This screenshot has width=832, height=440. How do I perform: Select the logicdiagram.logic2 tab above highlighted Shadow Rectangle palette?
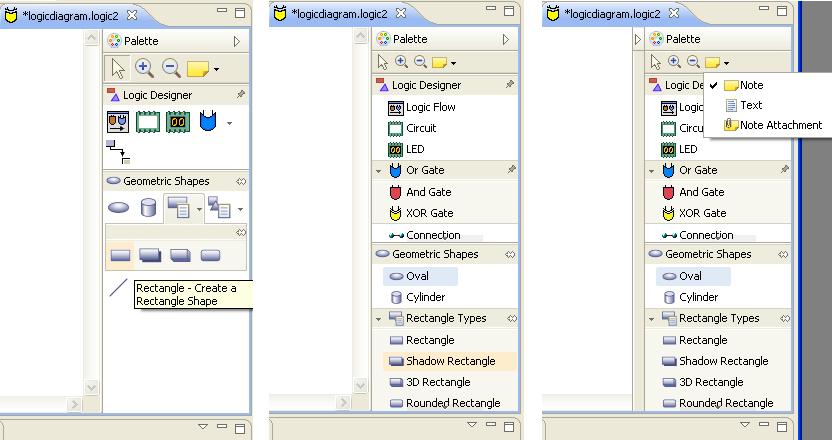point(340,13)
